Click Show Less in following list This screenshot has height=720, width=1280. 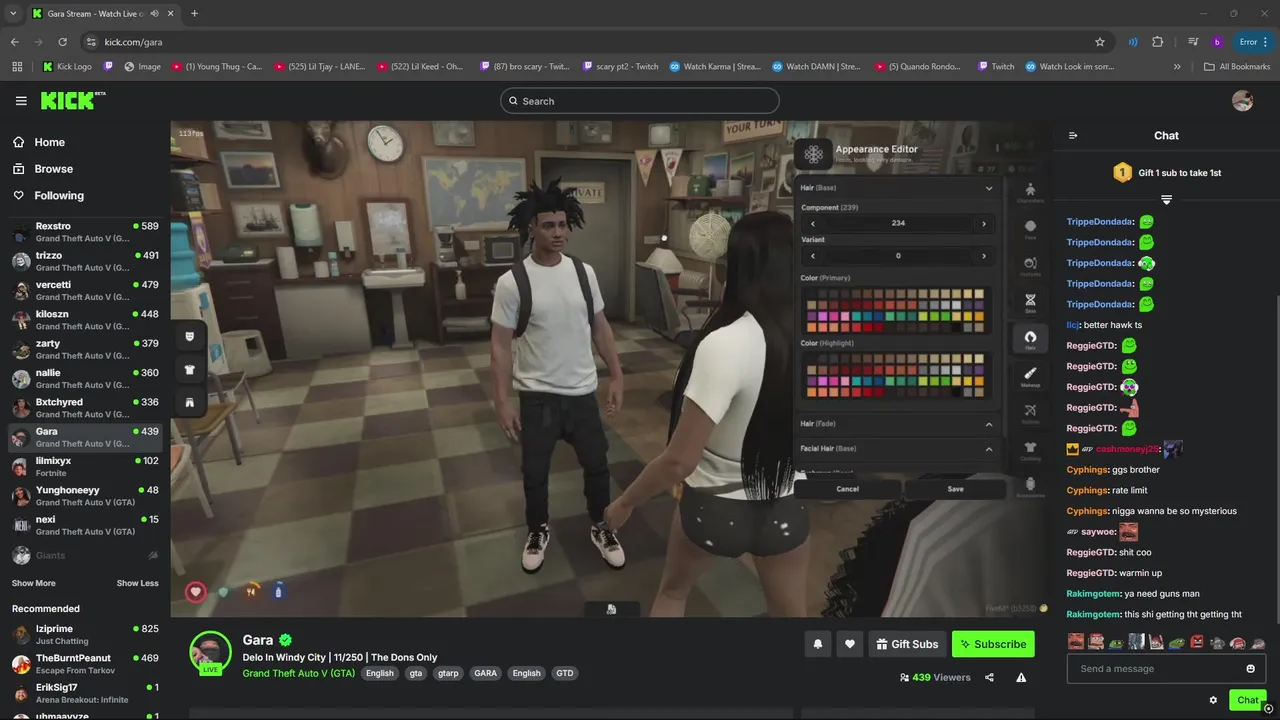pyautogui.click(x=137, y=583)
